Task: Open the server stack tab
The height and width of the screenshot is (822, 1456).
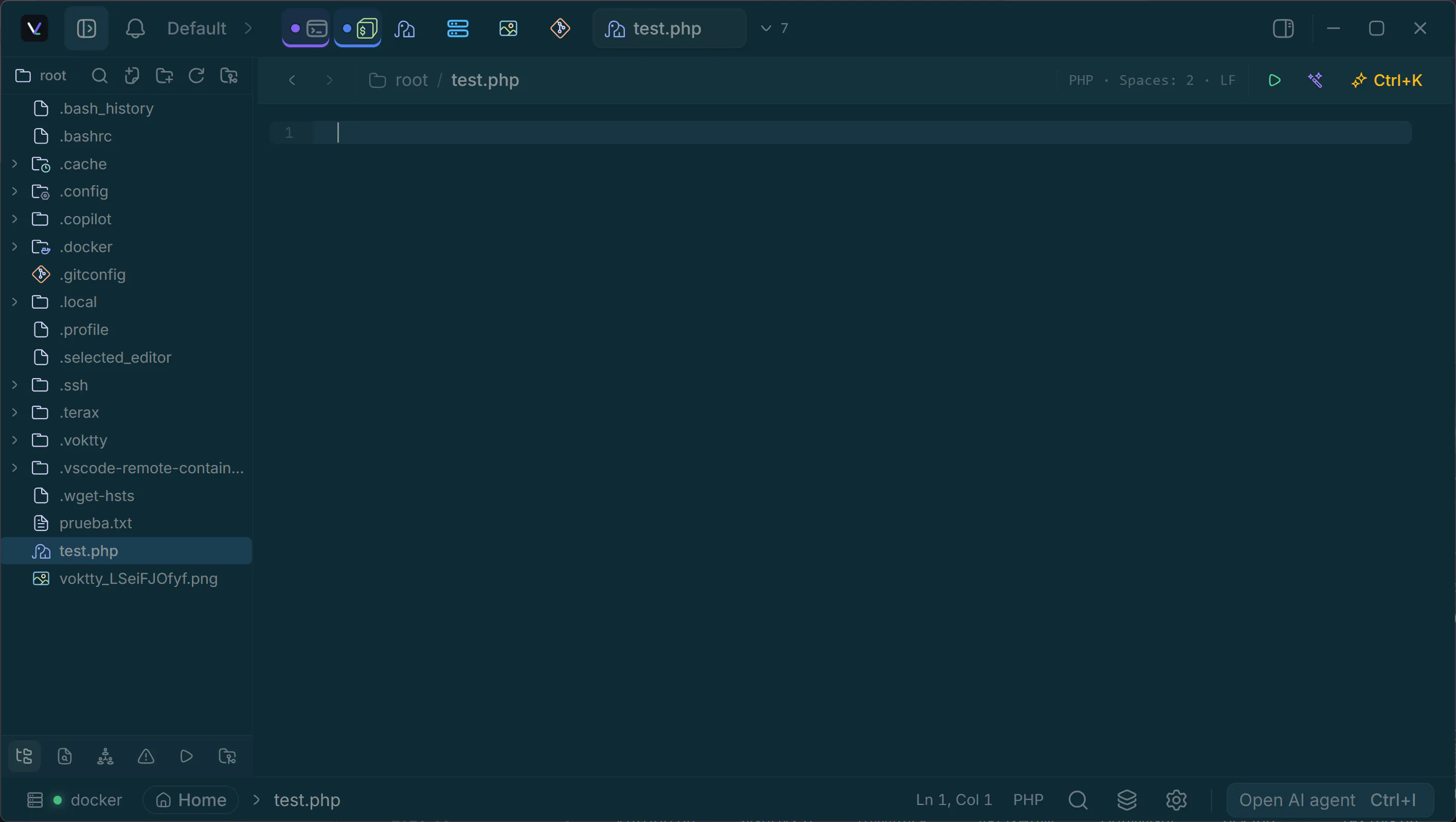Action: [x=457, y=28]
